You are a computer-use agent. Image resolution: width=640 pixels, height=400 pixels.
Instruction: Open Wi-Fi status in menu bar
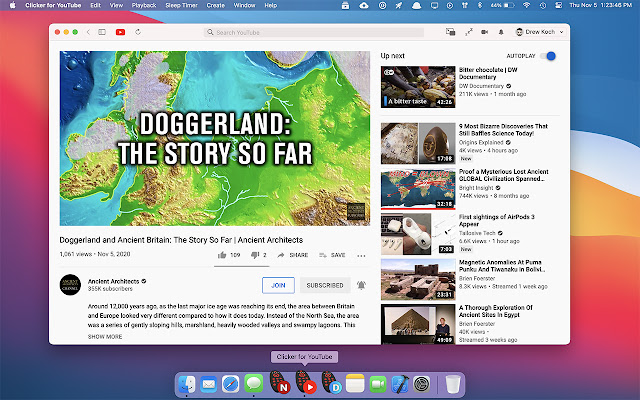pyautogui.click(x=527, y=5)
